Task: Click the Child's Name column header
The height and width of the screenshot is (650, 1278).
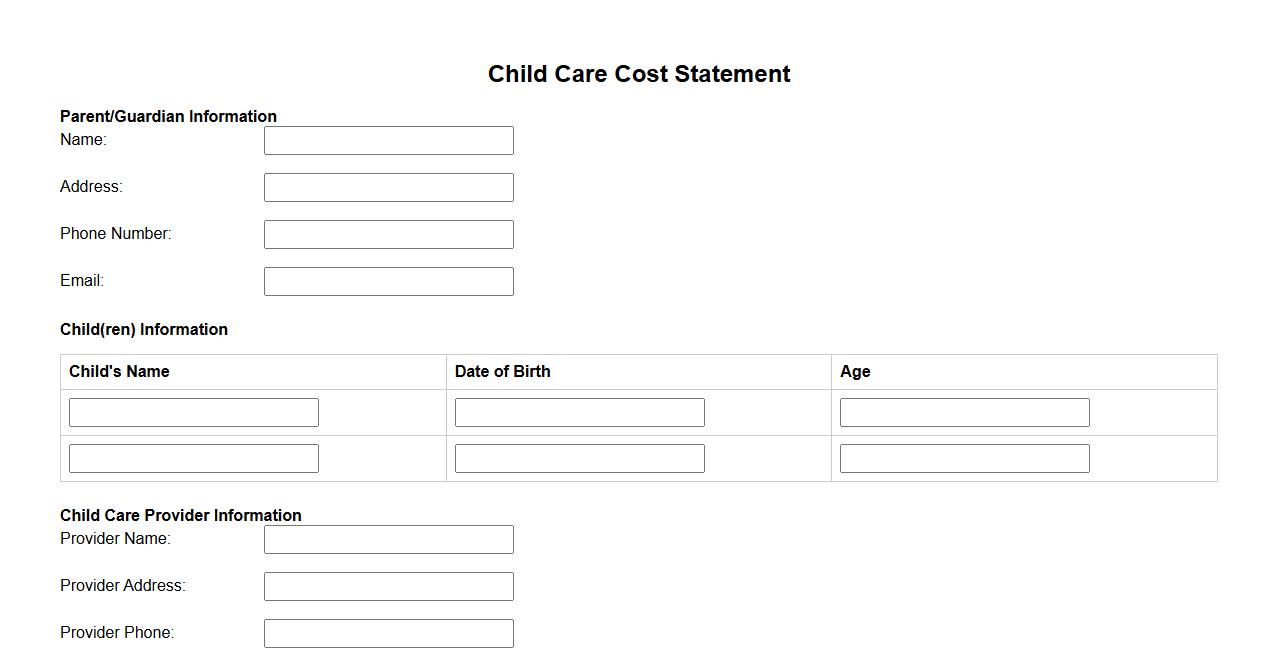Action: click(119, 372)
